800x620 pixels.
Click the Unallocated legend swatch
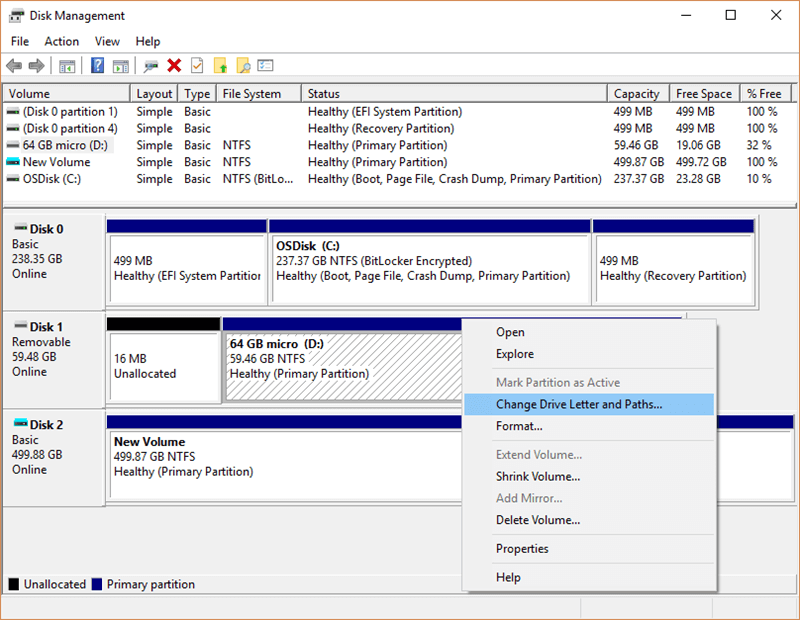(x=13, y=584)
